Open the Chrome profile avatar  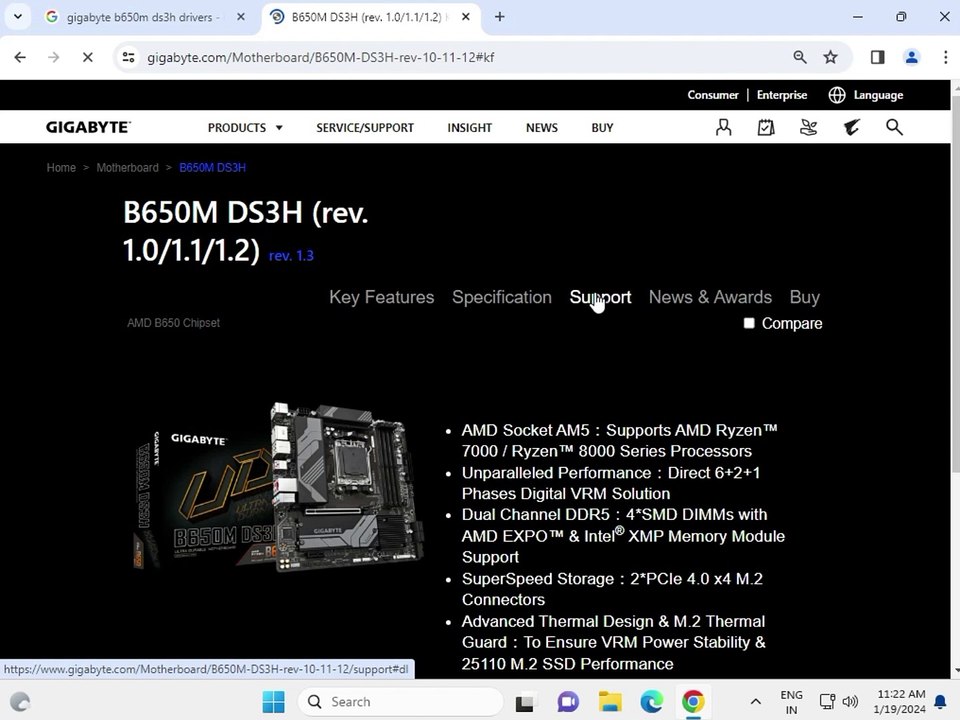coord(912,58)
